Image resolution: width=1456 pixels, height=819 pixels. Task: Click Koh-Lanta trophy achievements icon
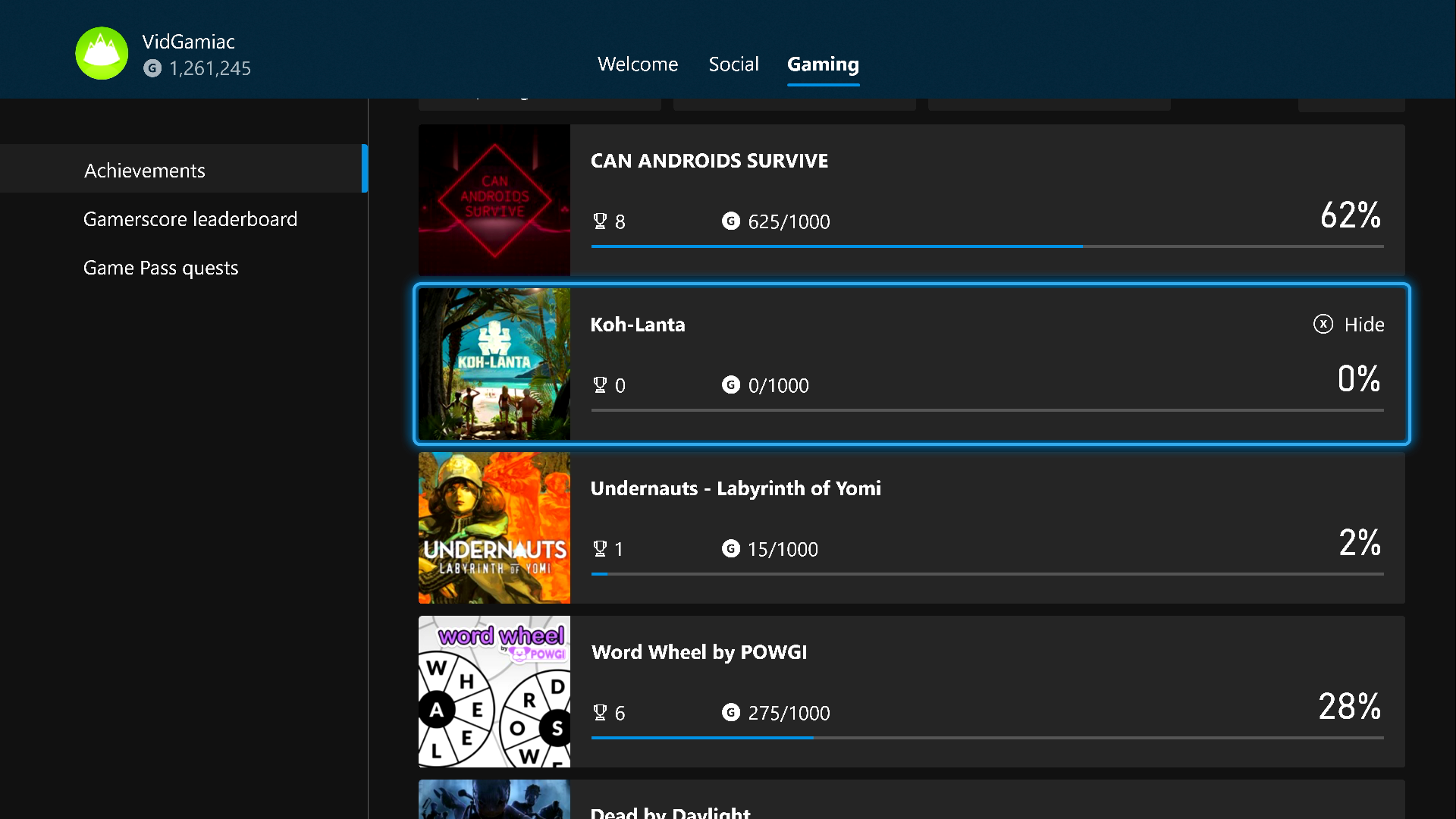click(x=600, y=385)
